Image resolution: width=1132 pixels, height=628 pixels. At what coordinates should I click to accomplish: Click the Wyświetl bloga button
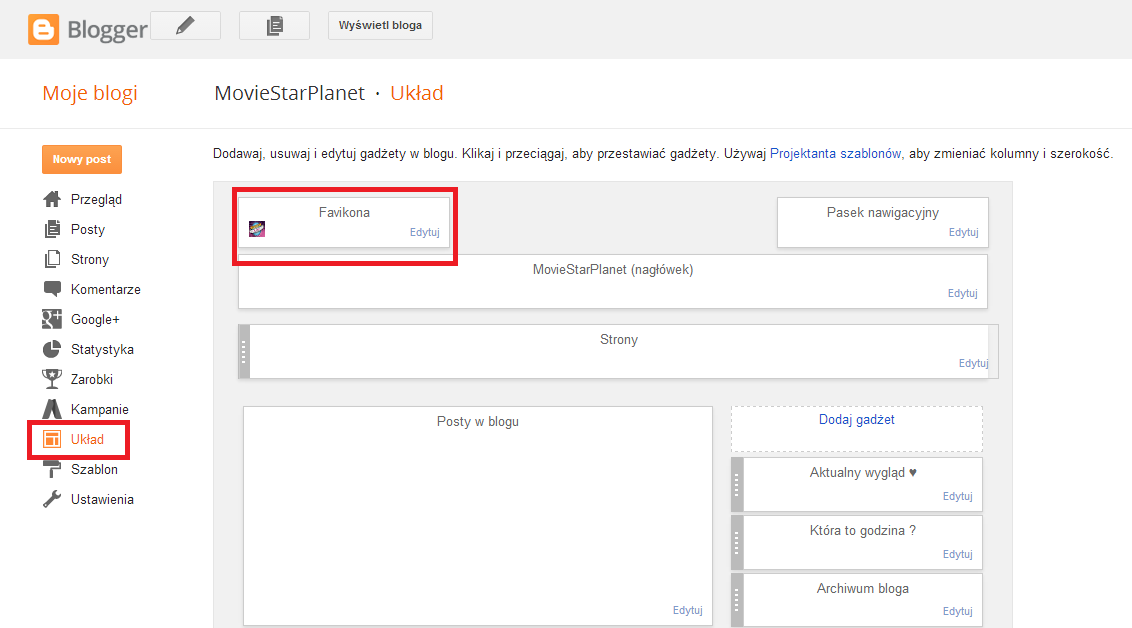coord(380,25)
